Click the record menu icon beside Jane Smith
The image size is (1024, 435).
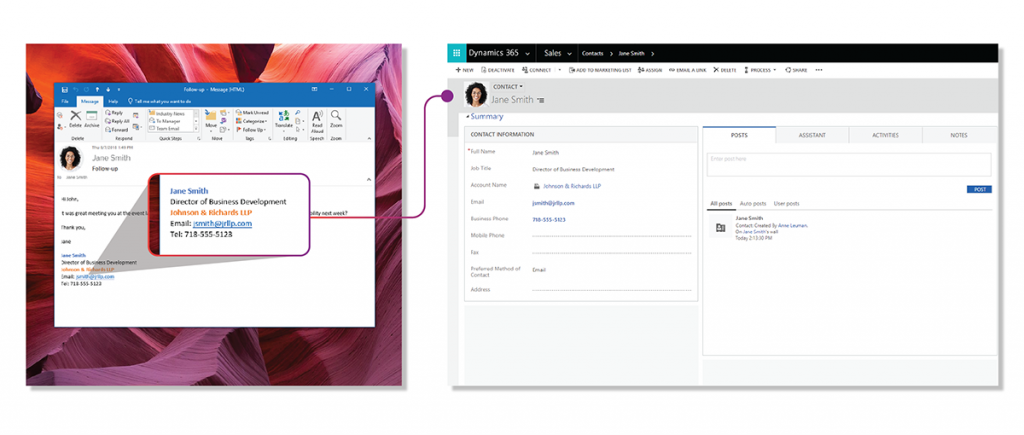(541, 101)
